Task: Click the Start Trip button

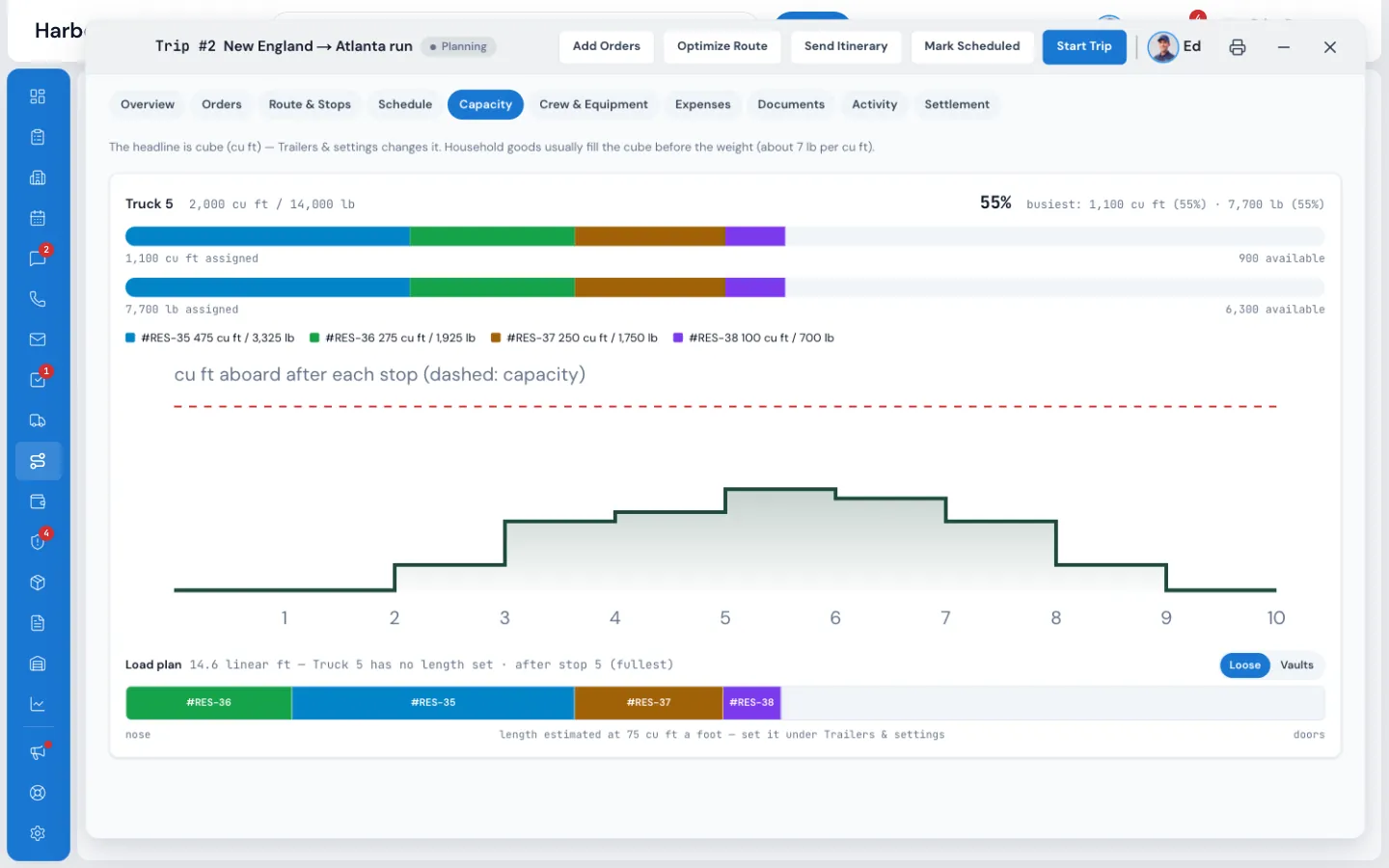Action: pyautogui.click(x=1084, y=46)
